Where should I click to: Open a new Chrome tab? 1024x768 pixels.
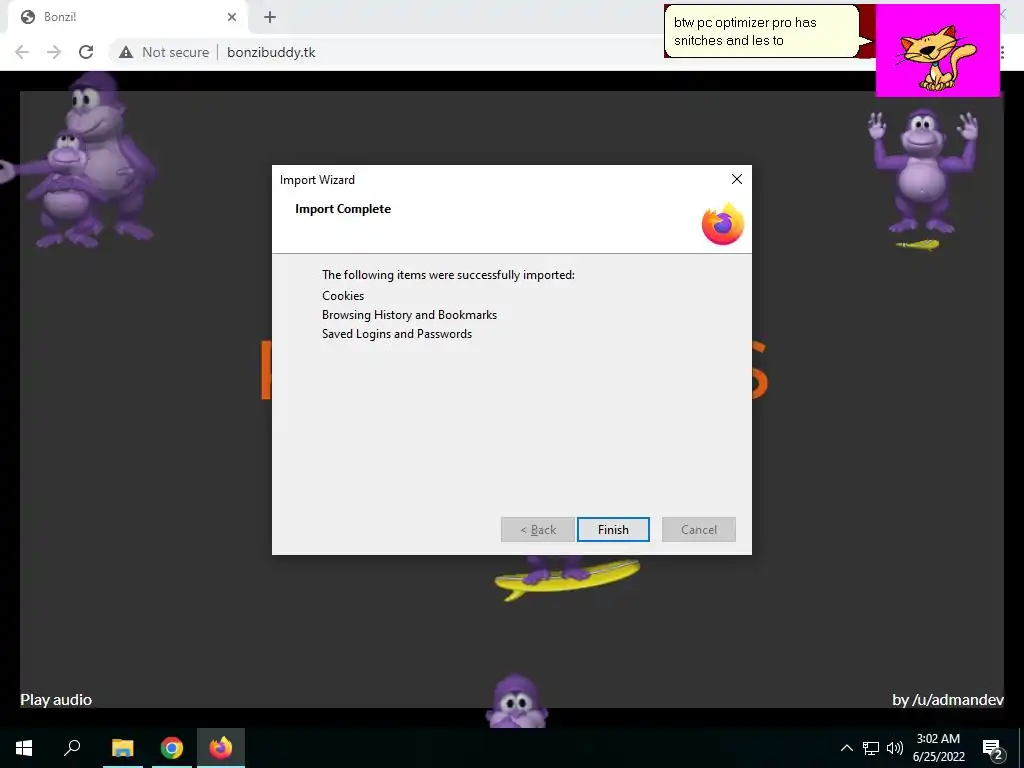[x=270, y=17]
